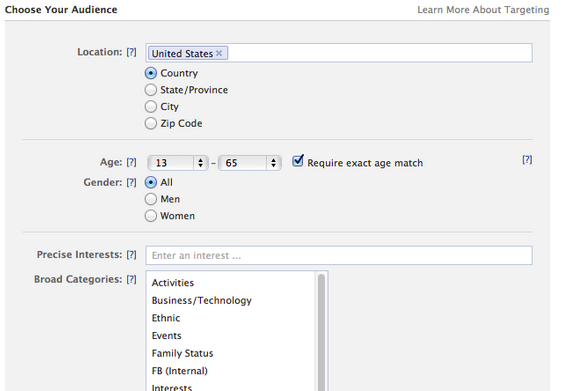Select Family Status in Broad Categories
Screen dimensions: 565x391
pos(182,353)
